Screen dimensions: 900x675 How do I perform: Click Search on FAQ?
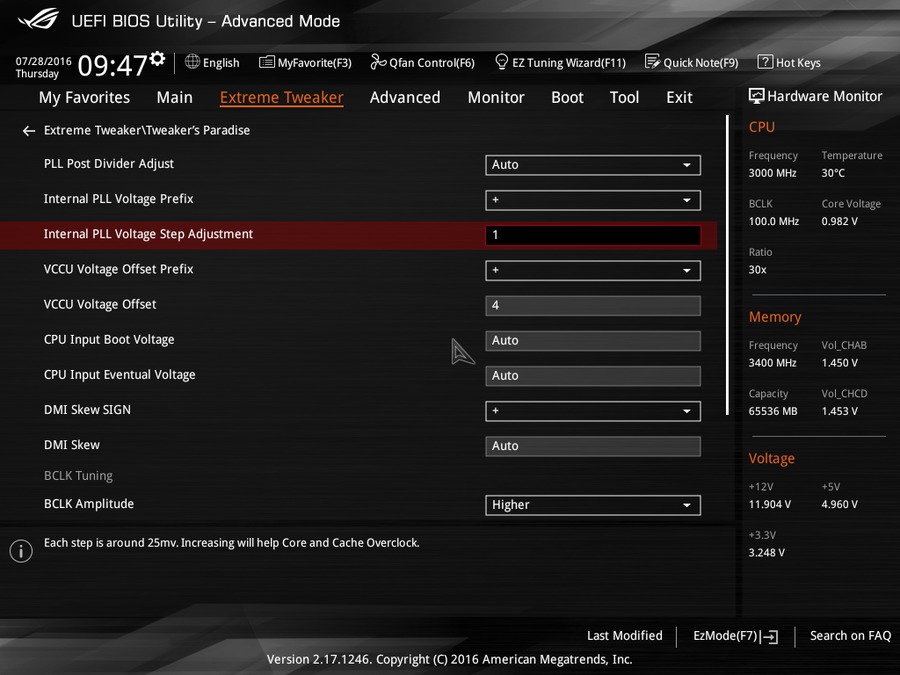pos(851,635)
